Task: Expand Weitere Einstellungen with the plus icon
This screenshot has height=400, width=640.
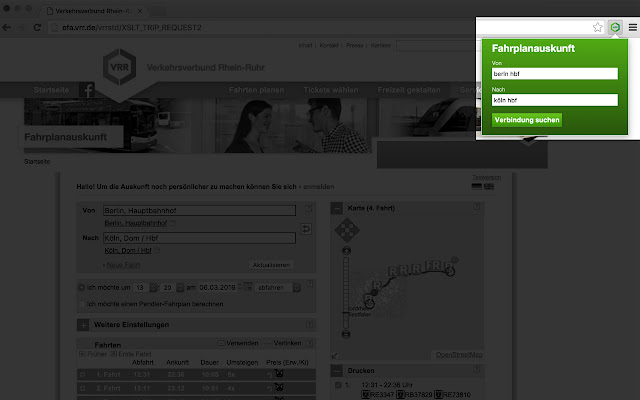Action: pos(83,325)
